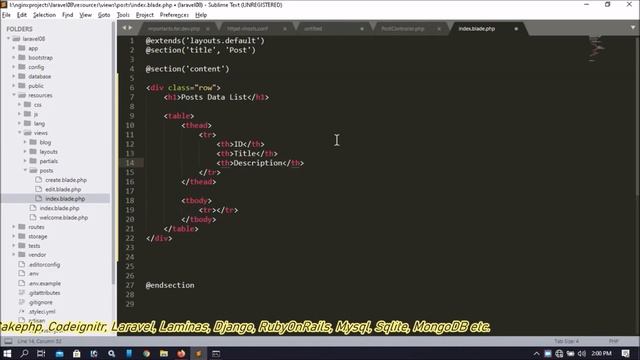
Task: Open the Edit menu
Action: coord(22,15)
